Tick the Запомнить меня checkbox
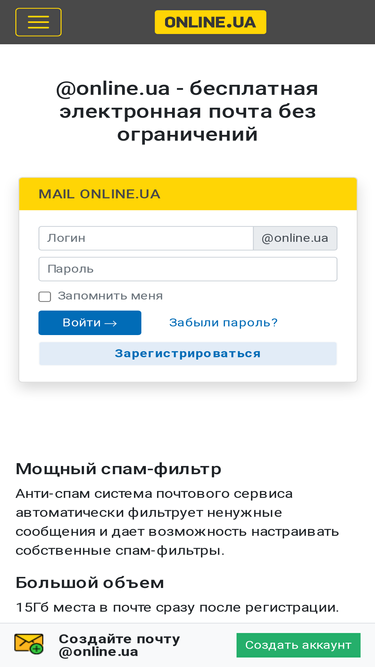Screen dimensions: 375x667 tap(45, 296)
